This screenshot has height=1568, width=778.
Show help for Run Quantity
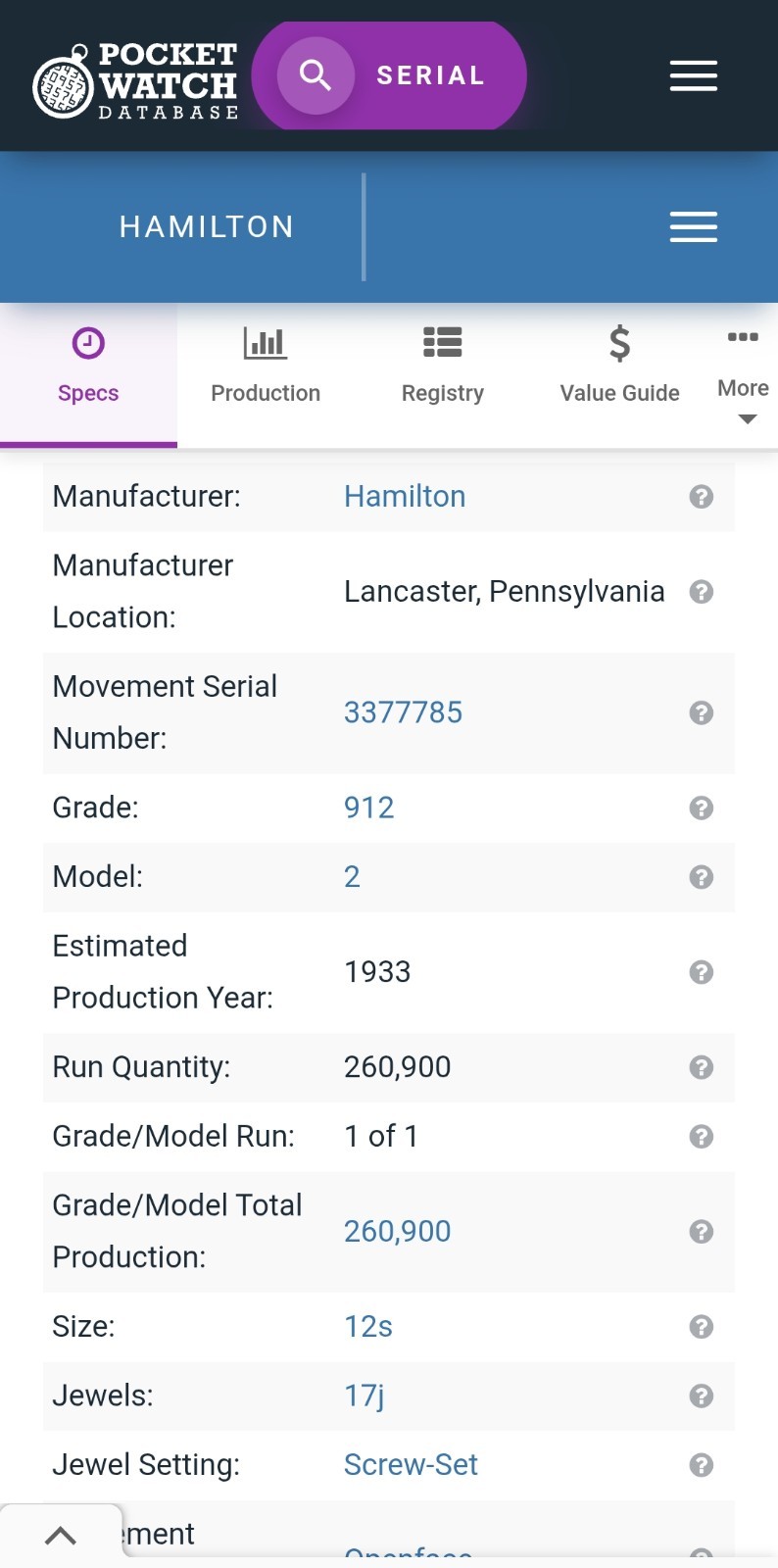(x=701, y=1067)
